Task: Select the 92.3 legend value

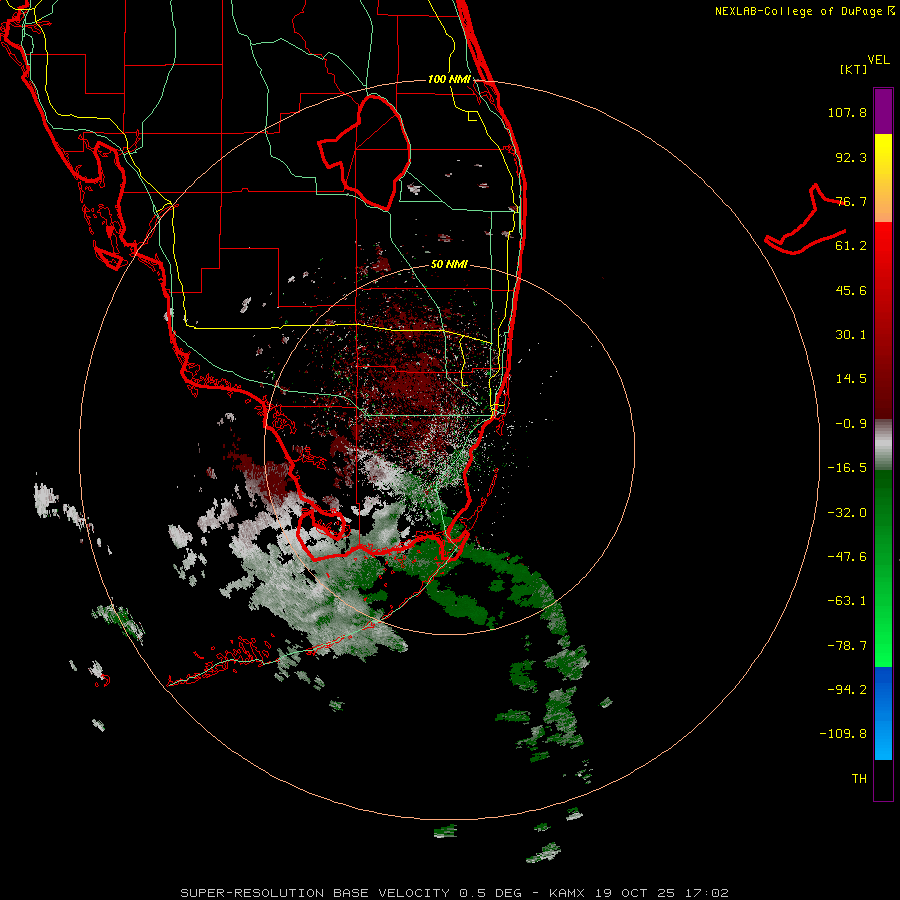Action: 851,157
